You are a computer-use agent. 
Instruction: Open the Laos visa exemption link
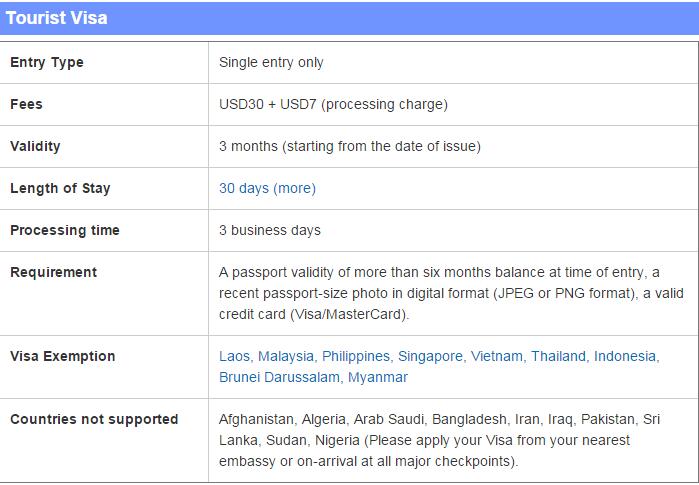(234, 356)
